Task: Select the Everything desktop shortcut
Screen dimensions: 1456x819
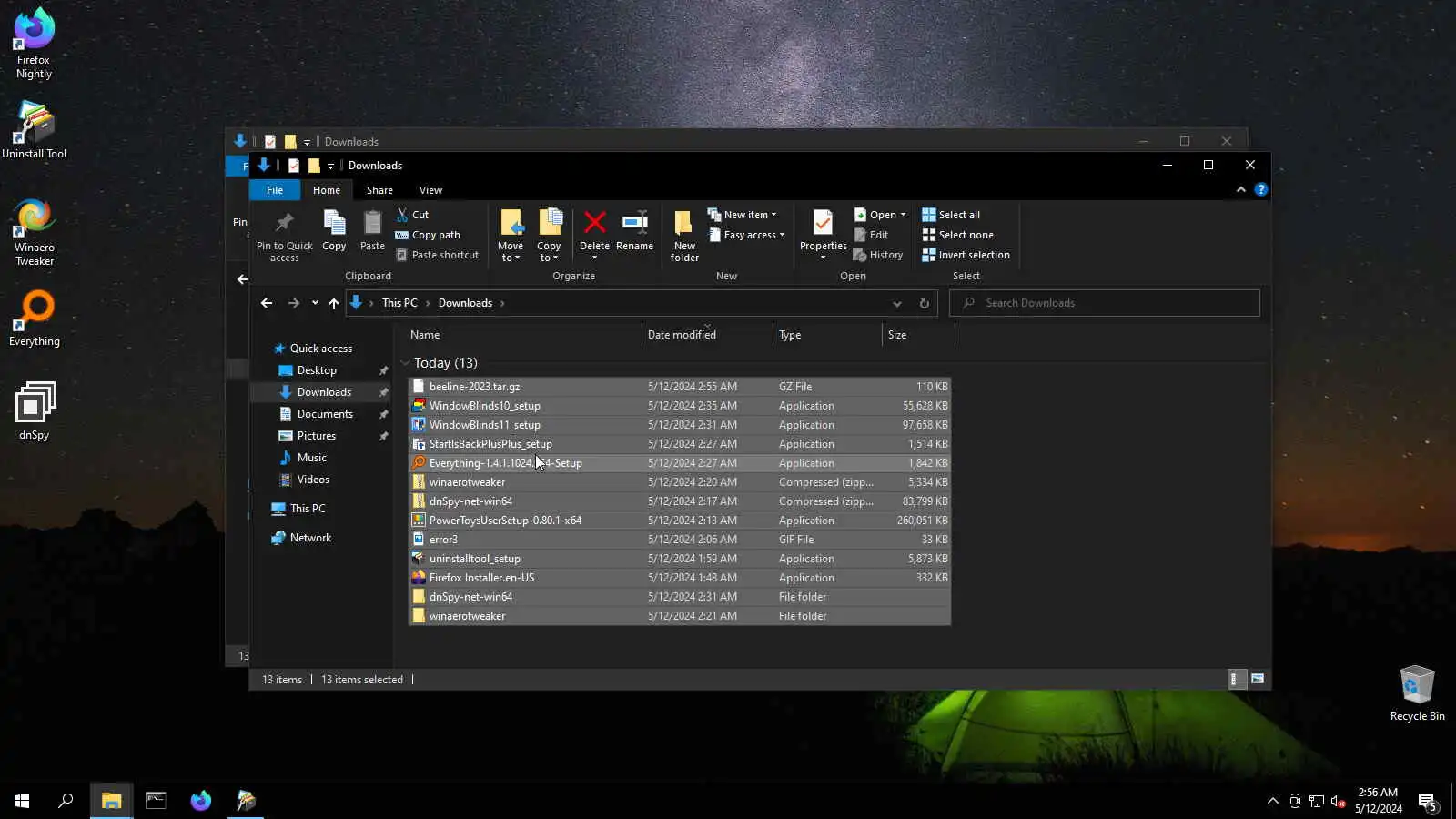Action: pos(34,318)
